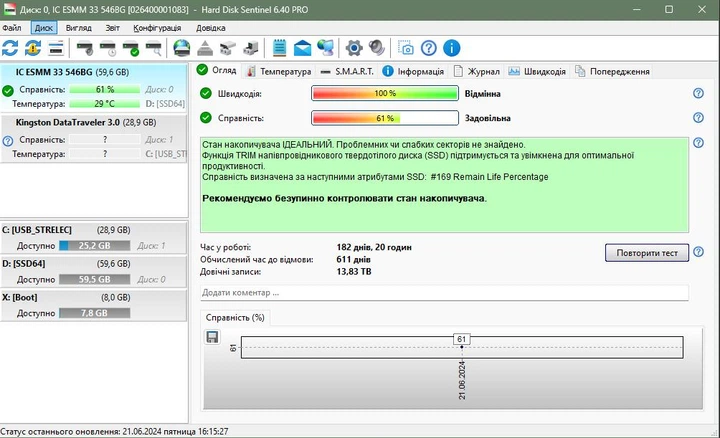Switch to the Температура tab
This screenshot has width=720, height=438.
click(x=279, y=72)
